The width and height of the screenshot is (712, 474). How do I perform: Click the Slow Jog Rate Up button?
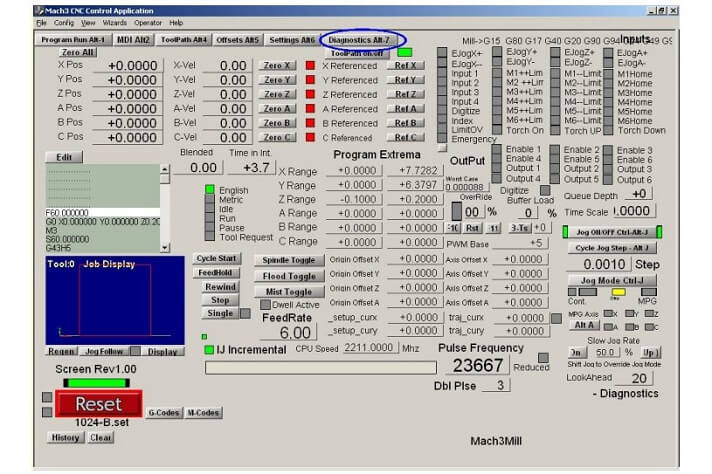click(x=650, y=352)
